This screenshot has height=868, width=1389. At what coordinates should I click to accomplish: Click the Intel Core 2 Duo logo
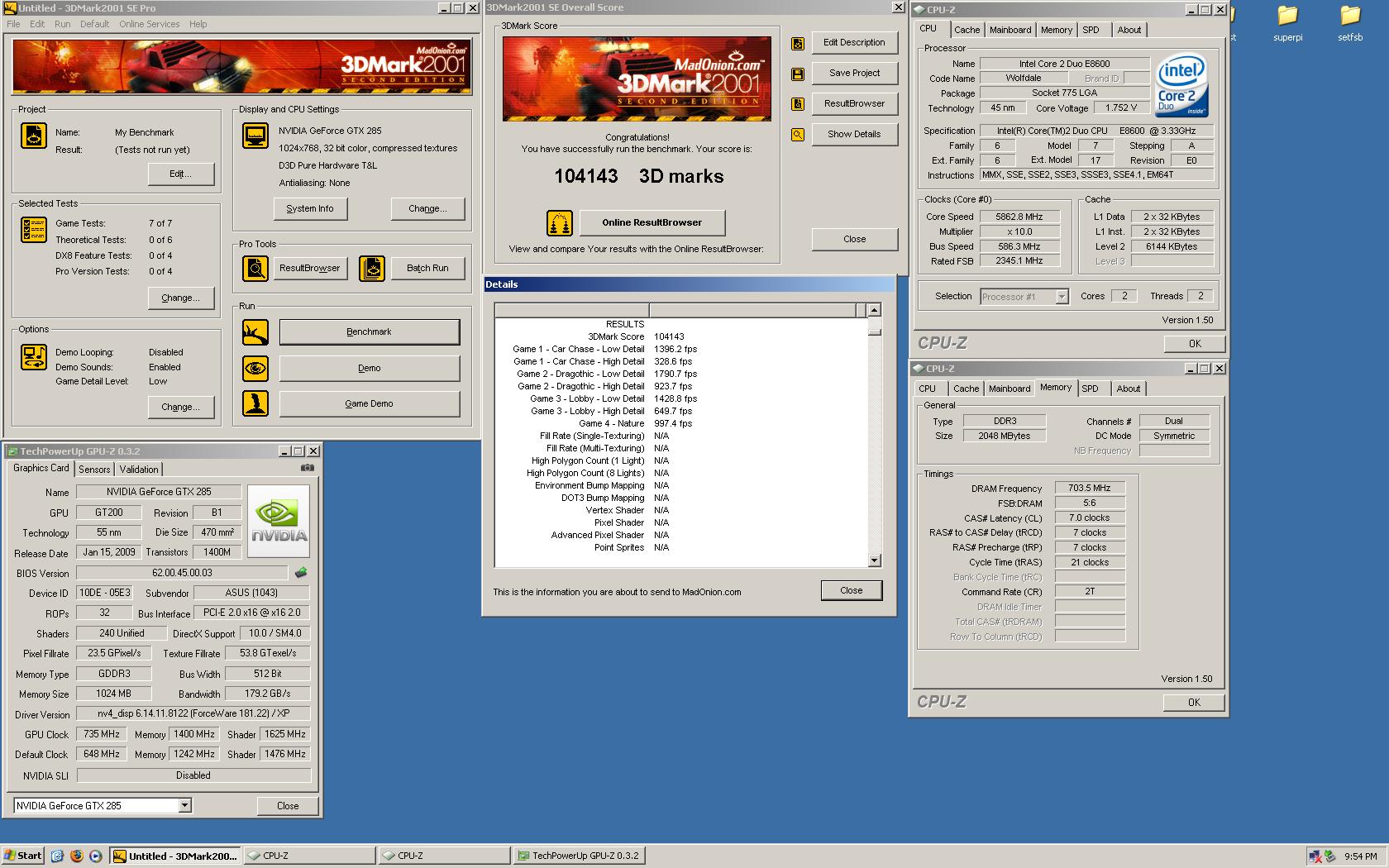1181,85
